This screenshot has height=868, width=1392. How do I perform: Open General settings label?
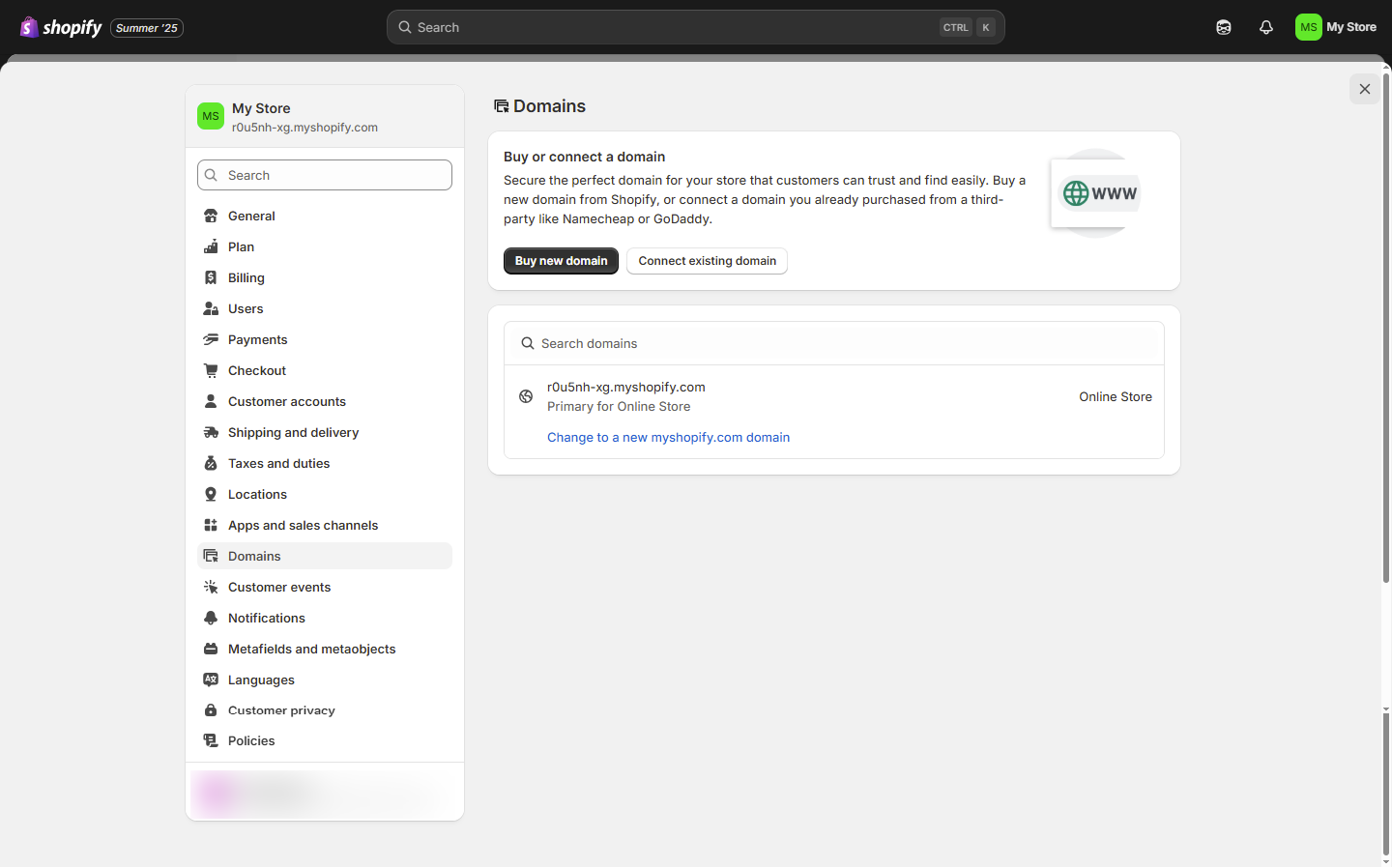pyautogui.click(x=251, y=216)
